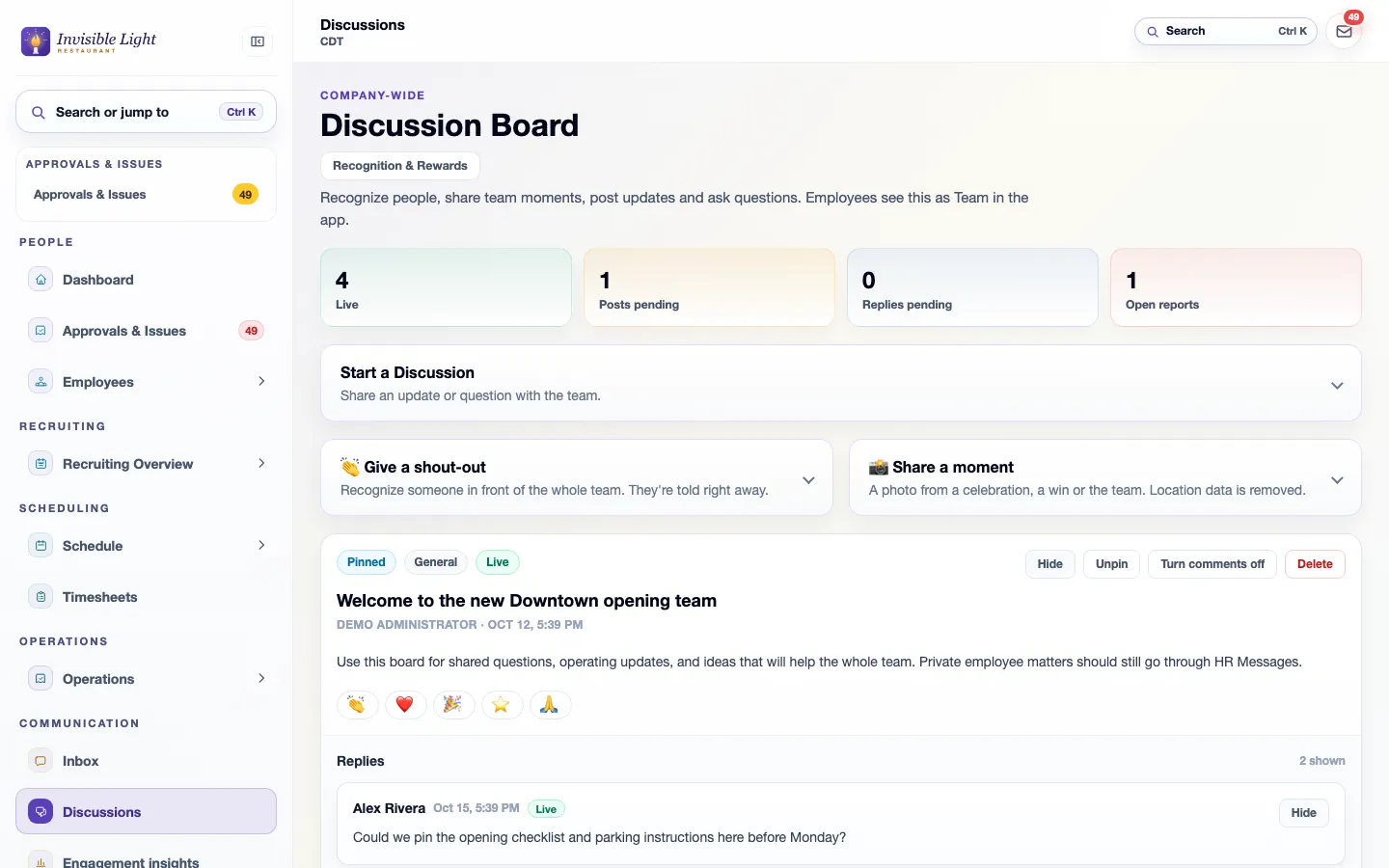Click the Recognition & Rewards button

[400, 166]
